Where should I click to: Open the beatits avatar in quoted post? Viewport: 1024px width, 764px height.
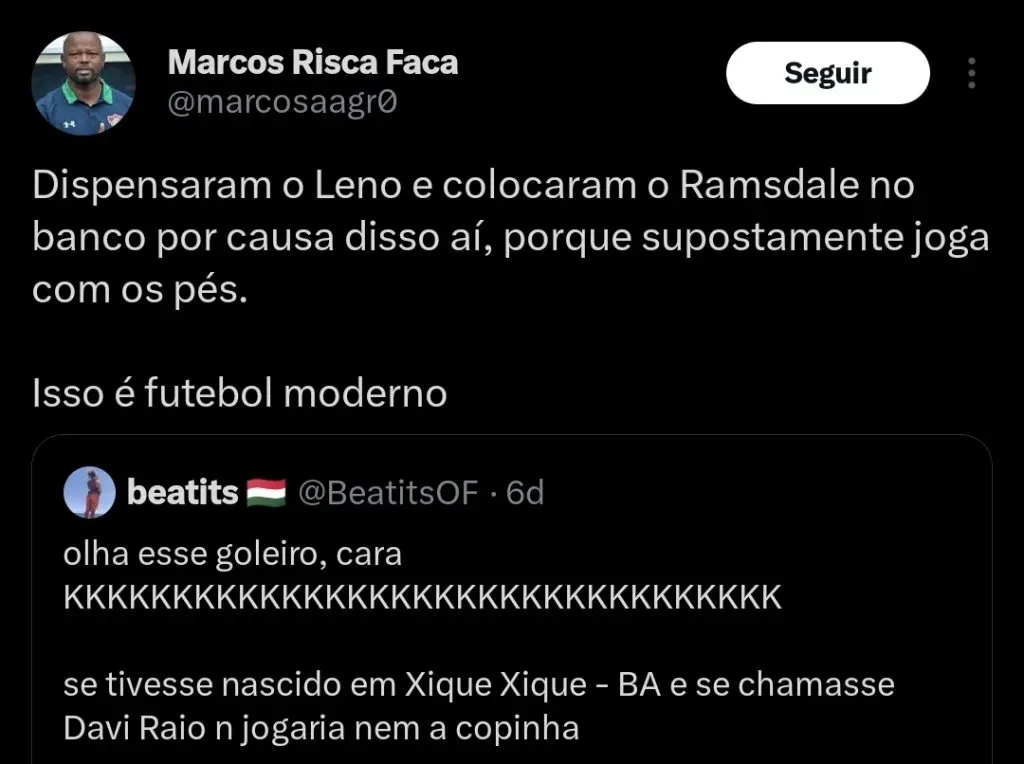coord(89,492)
